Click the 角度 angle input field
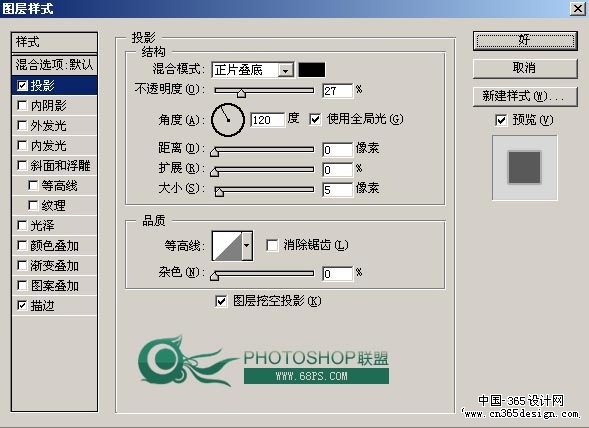 tap(267, 120)
